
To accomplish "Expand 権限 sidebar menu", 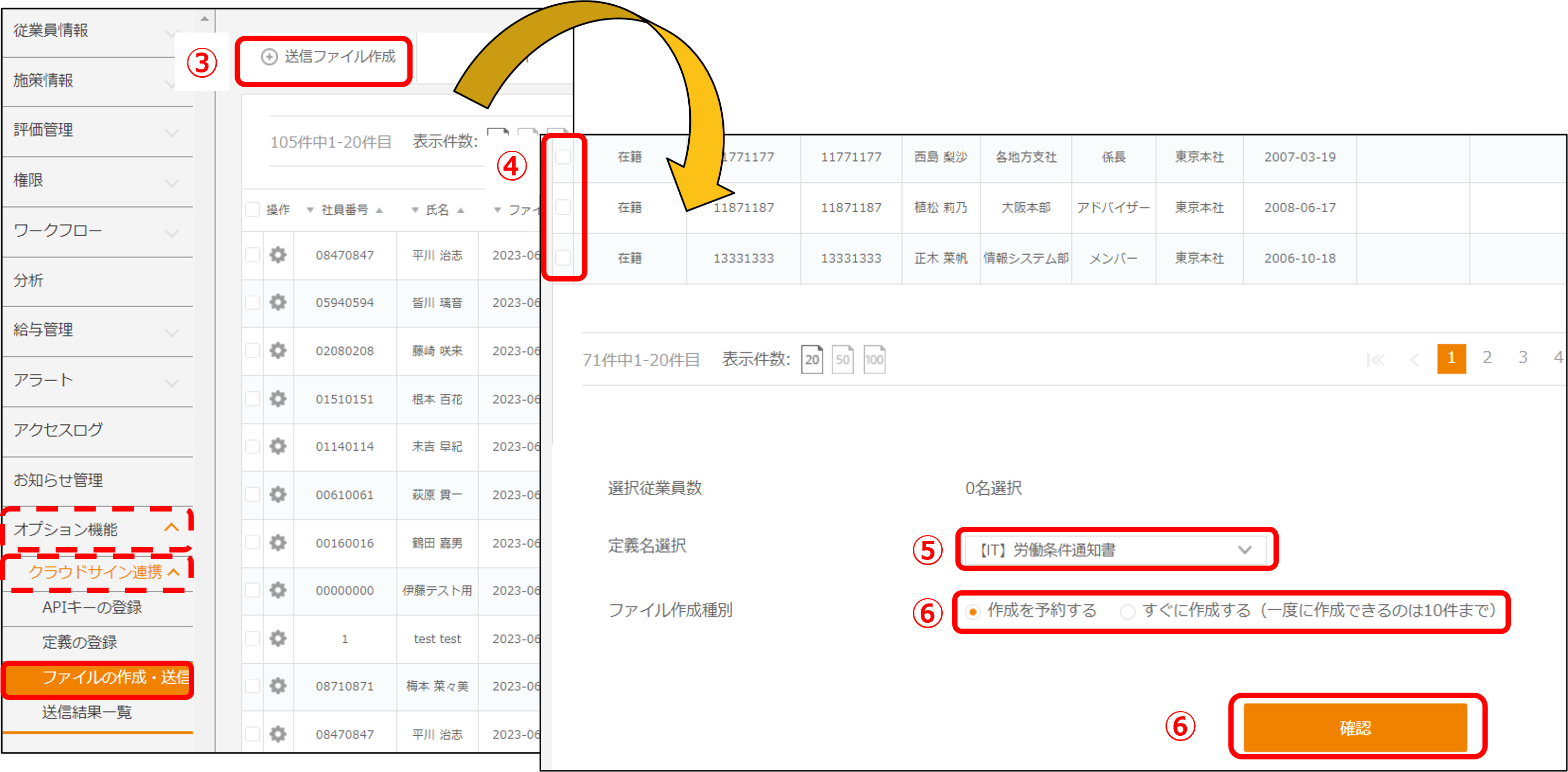I will [98, 181].
